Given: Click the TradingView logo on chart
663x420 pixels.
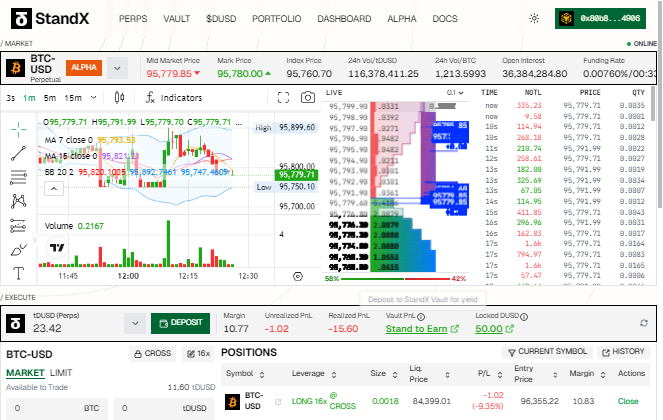Looking at the screenshot, I should (57, 247).
